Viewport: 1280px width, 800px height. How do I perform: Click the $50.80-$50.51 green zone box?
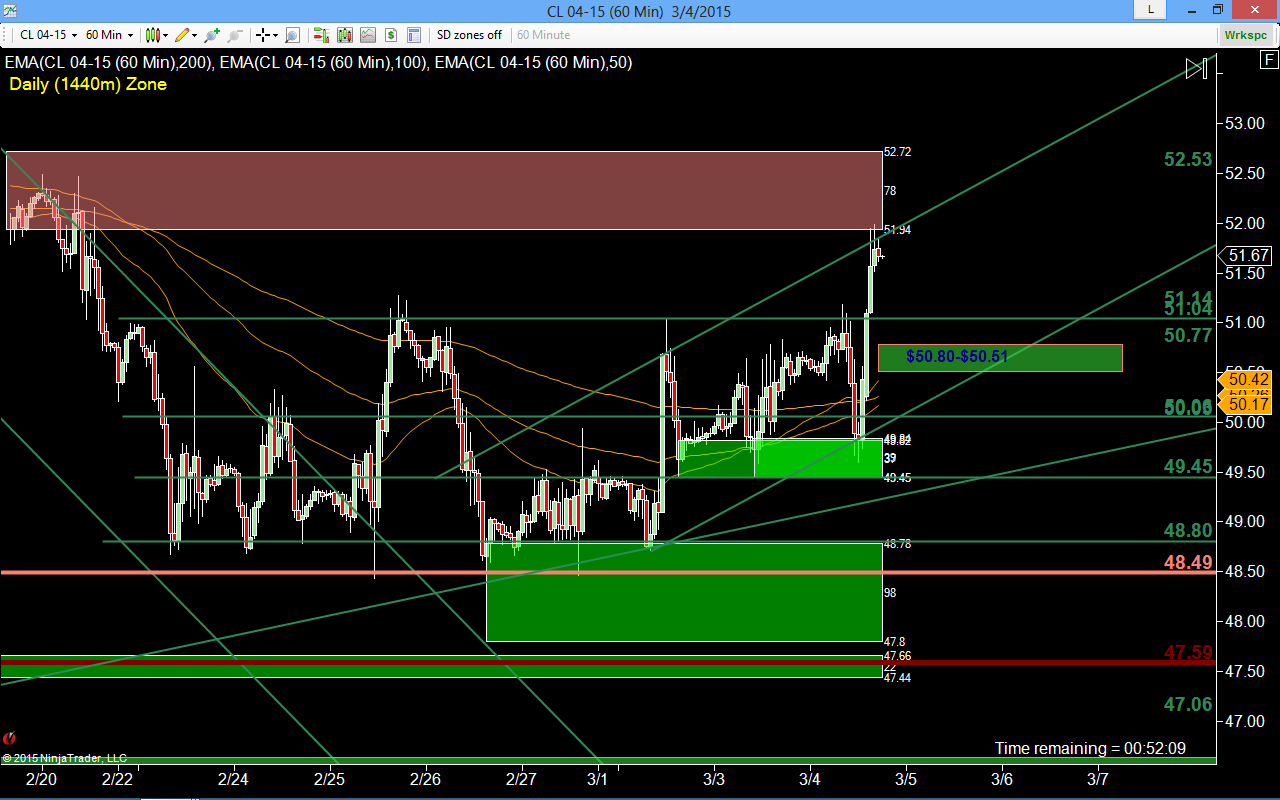1000,357
